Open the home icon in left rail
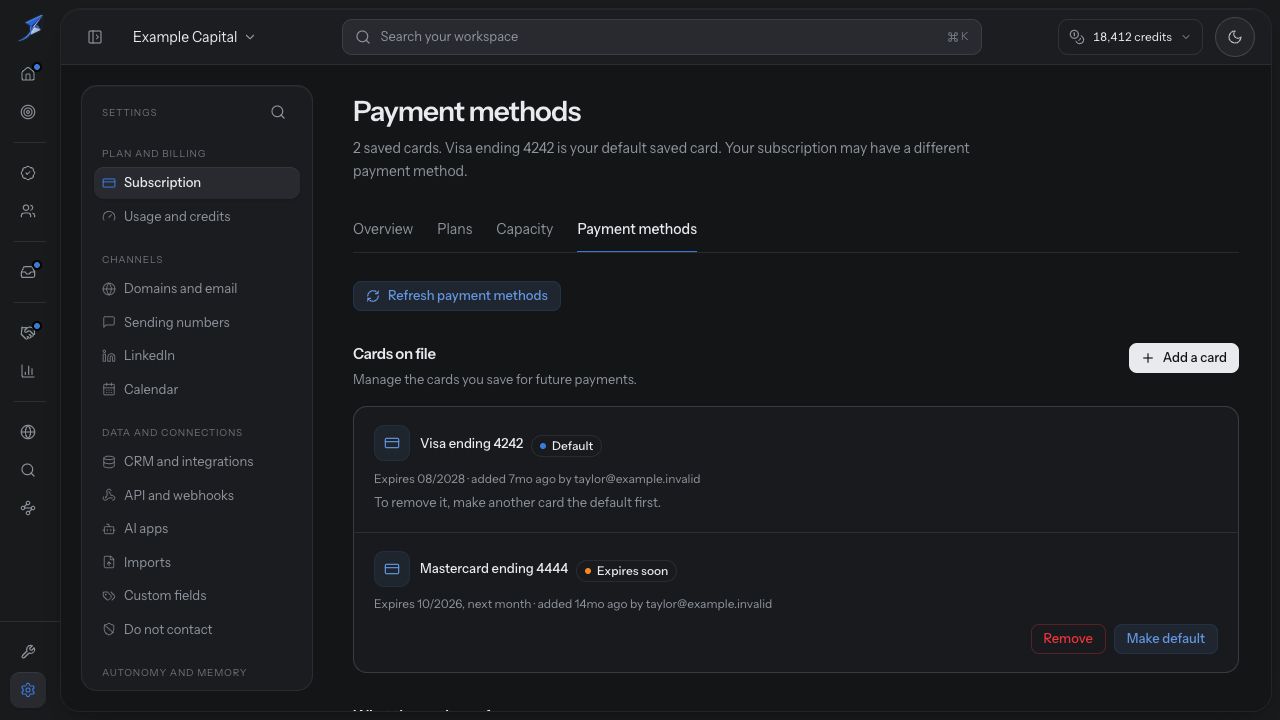This screenshot has width=1280, height=720. pos(28,74)
